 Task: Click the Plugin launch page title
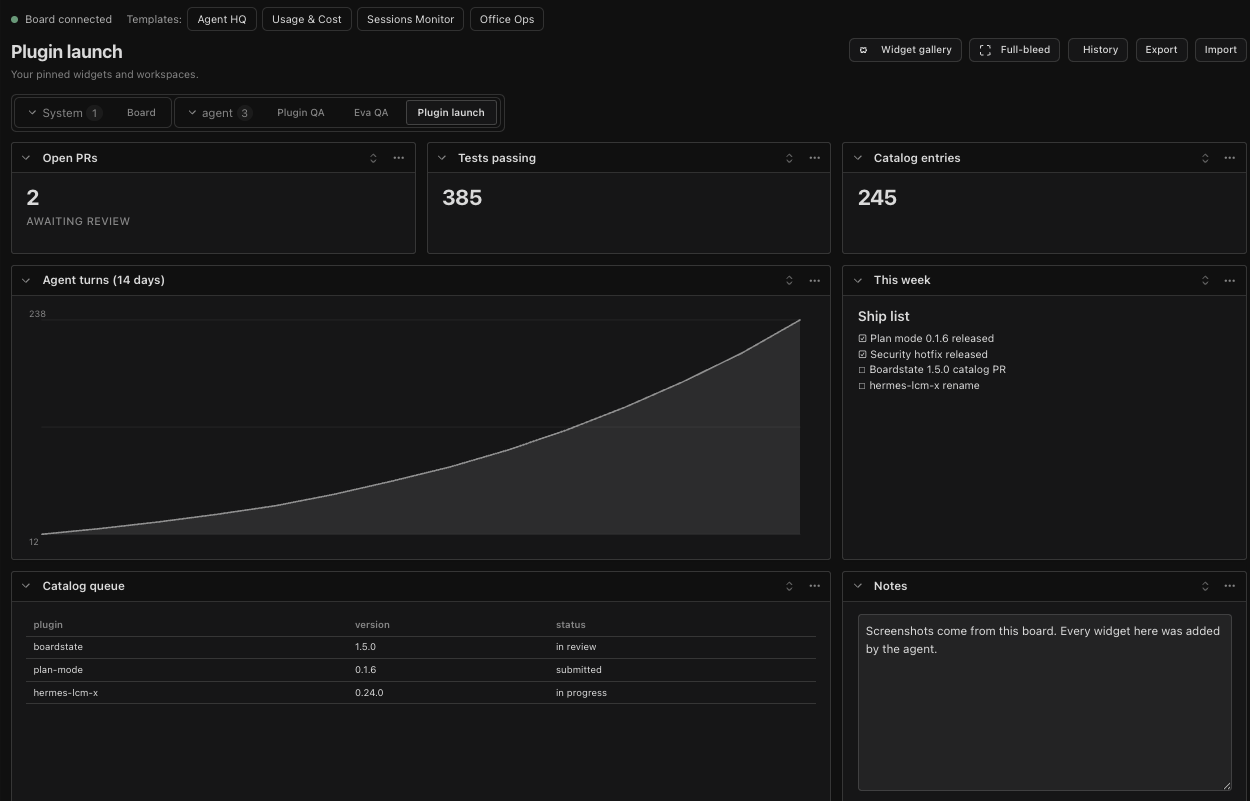click(67, 52)
